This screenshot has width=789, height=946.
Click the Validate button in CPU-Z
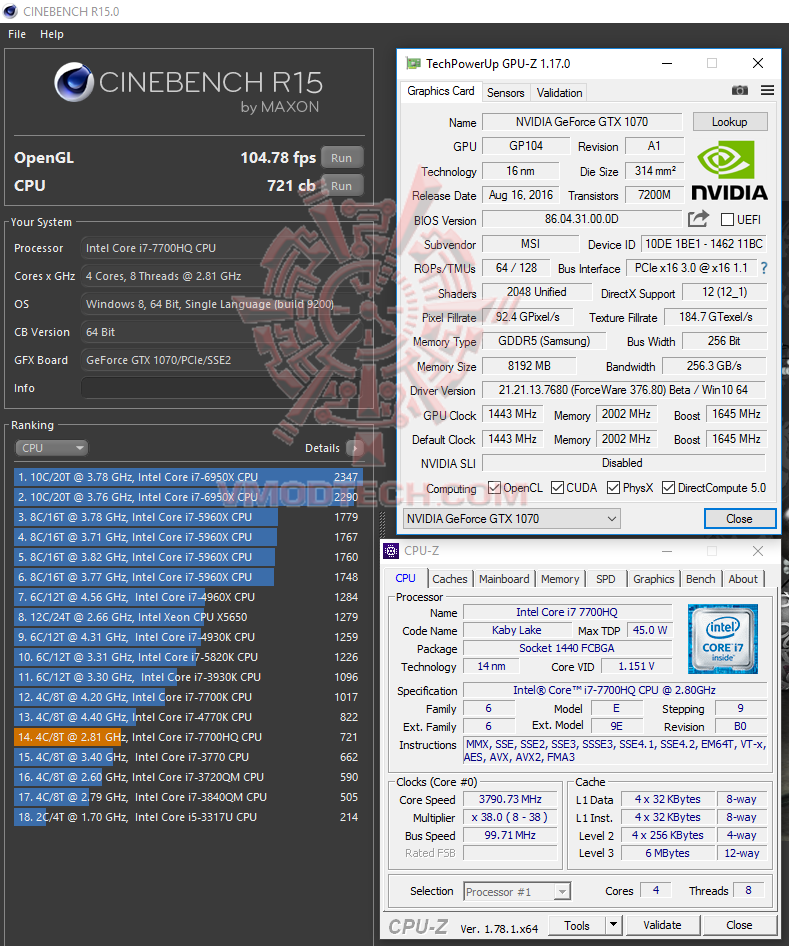coord(662,925)
